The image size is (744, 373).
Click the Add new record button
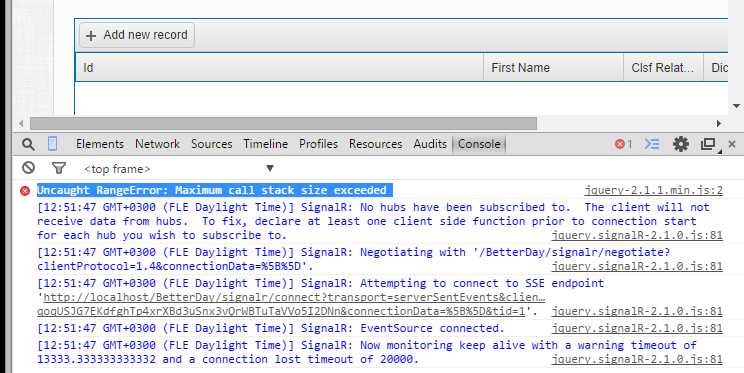point(137,35)
